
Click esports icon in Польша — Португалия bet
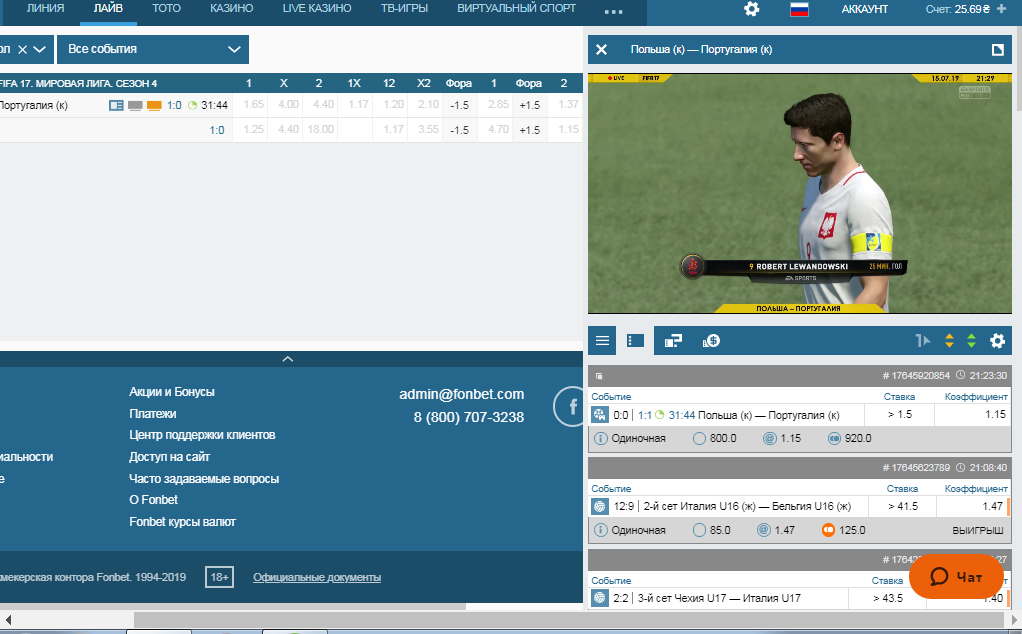point(600,415)
